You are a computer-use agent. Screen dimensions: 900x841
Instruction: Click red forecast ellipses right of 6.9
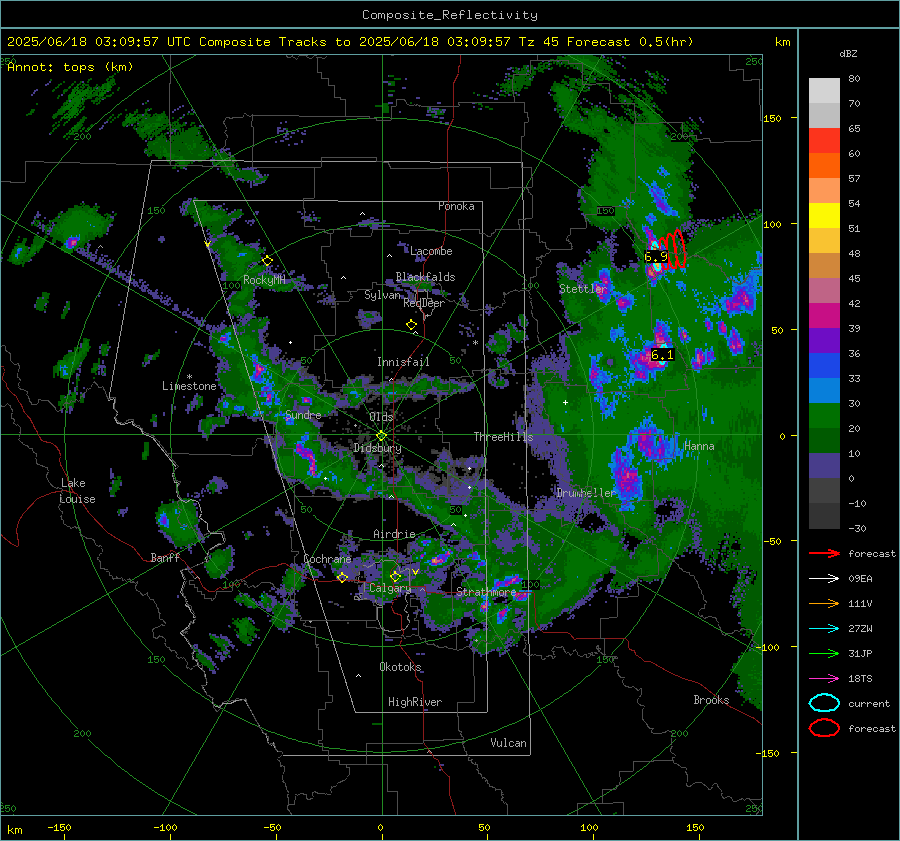673,250
